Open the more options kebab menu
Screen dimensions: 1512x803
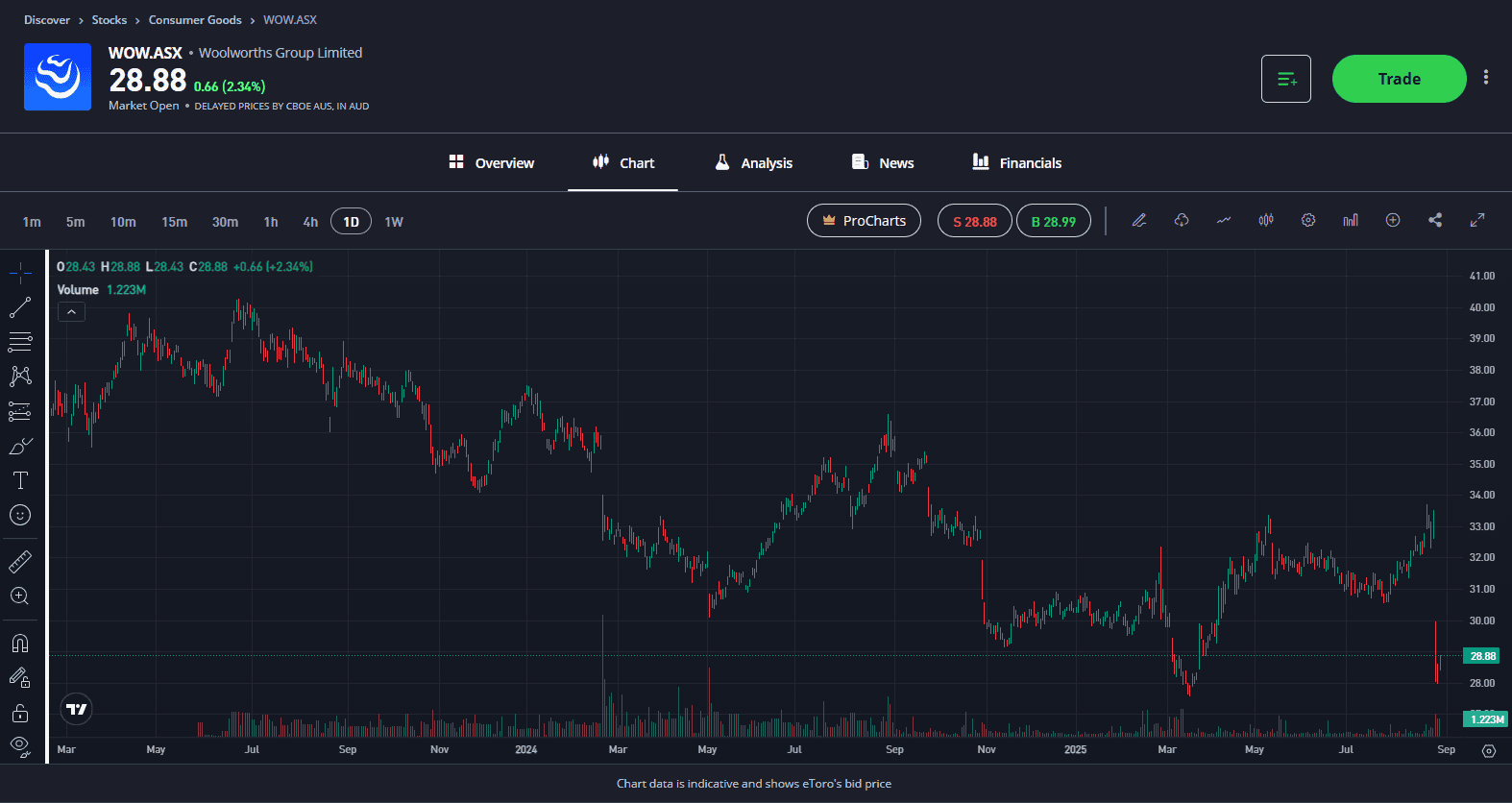point(1486,78)
